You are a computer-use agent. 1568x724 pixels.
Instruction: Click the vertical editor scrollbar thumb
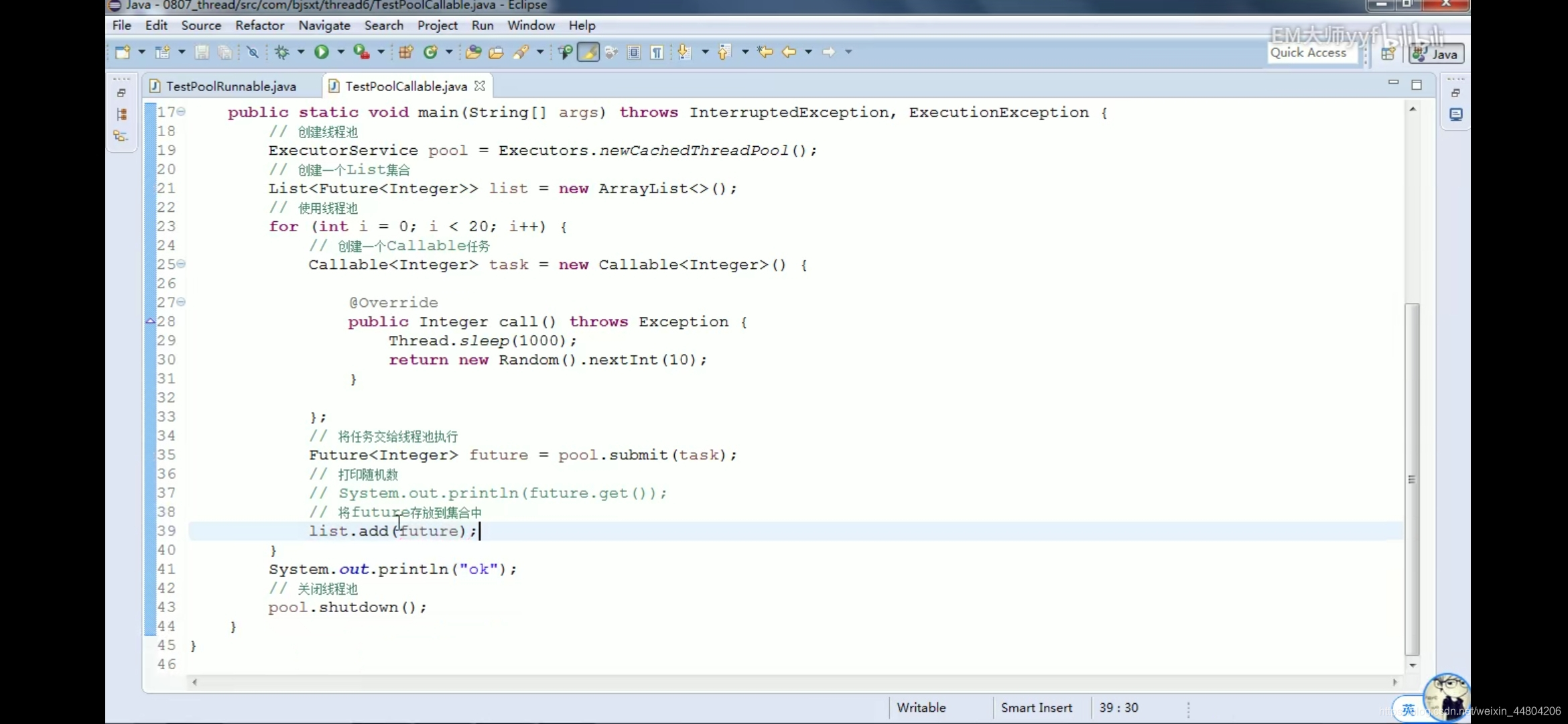[x=1411, y=479]
